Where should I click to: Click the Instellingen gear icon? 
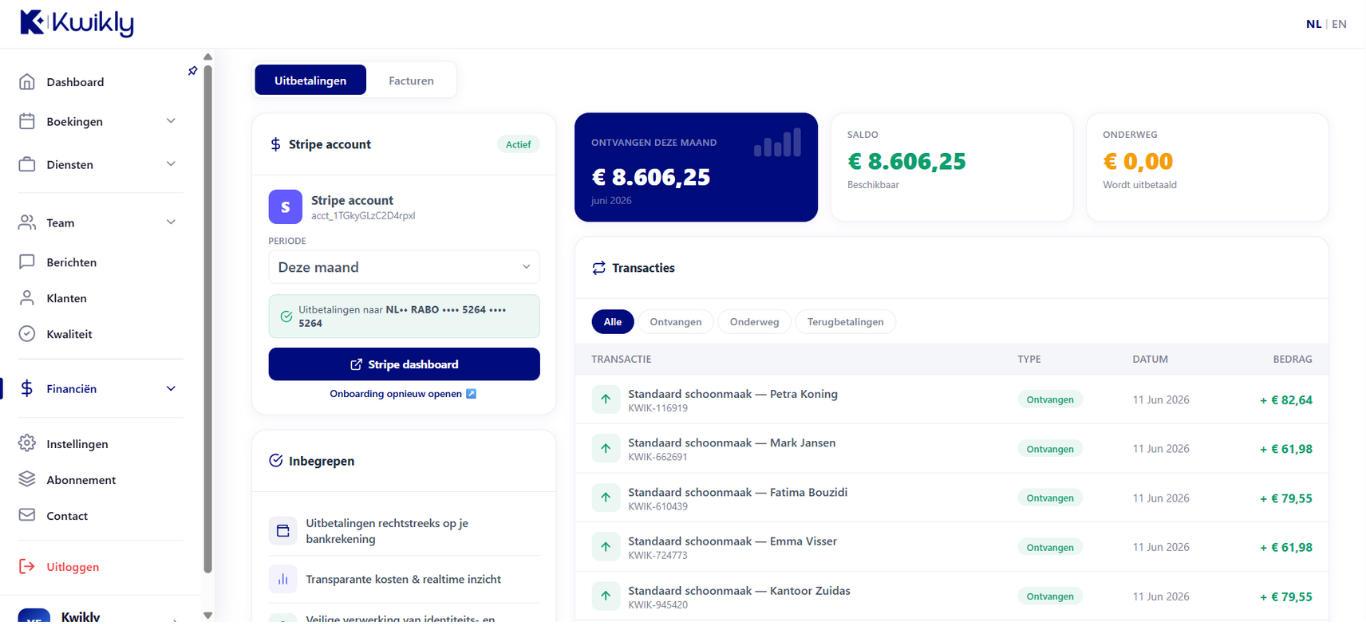click(27, 444)
